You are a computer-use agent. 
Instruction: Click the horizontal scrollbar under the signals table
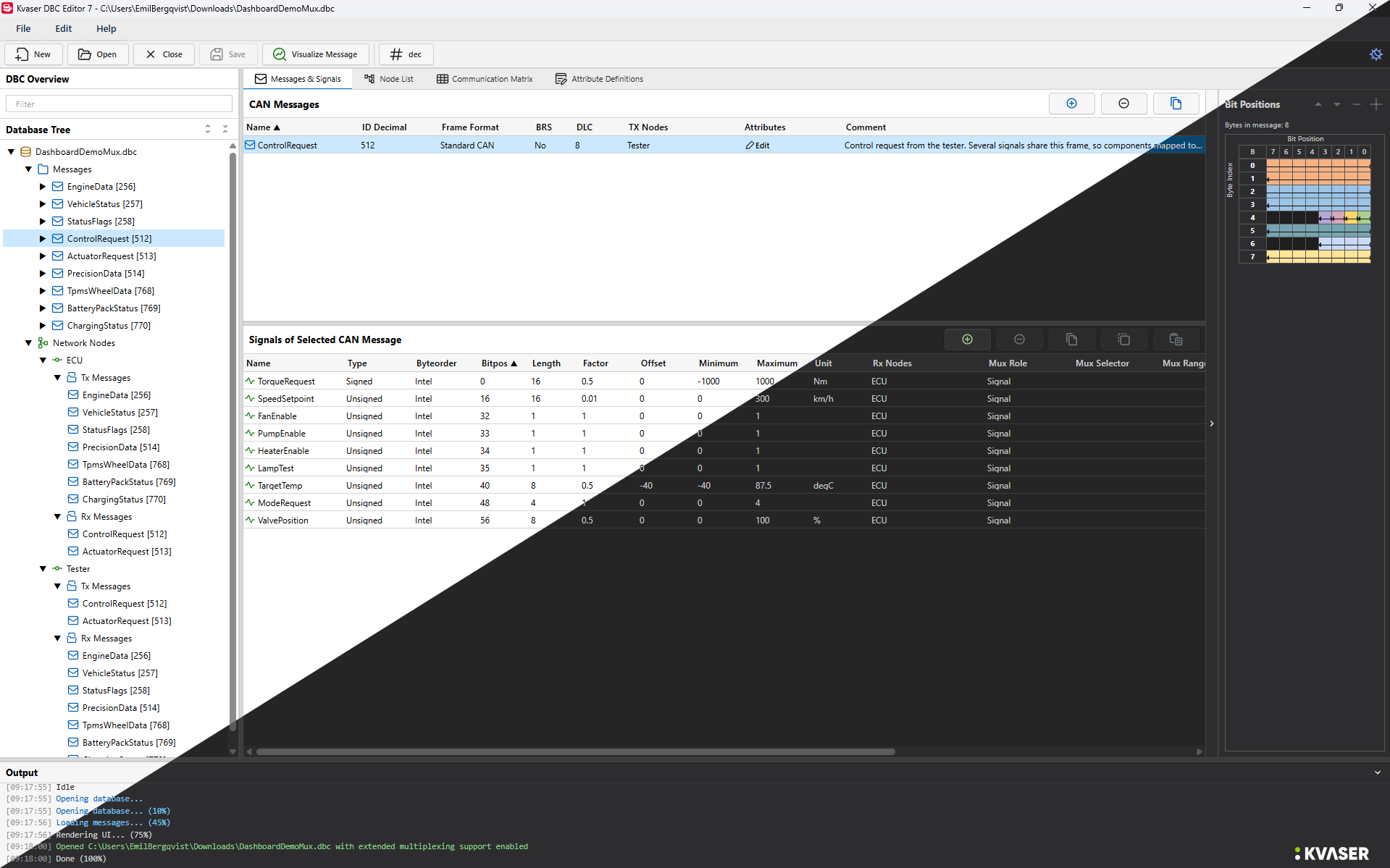point(576,751)
